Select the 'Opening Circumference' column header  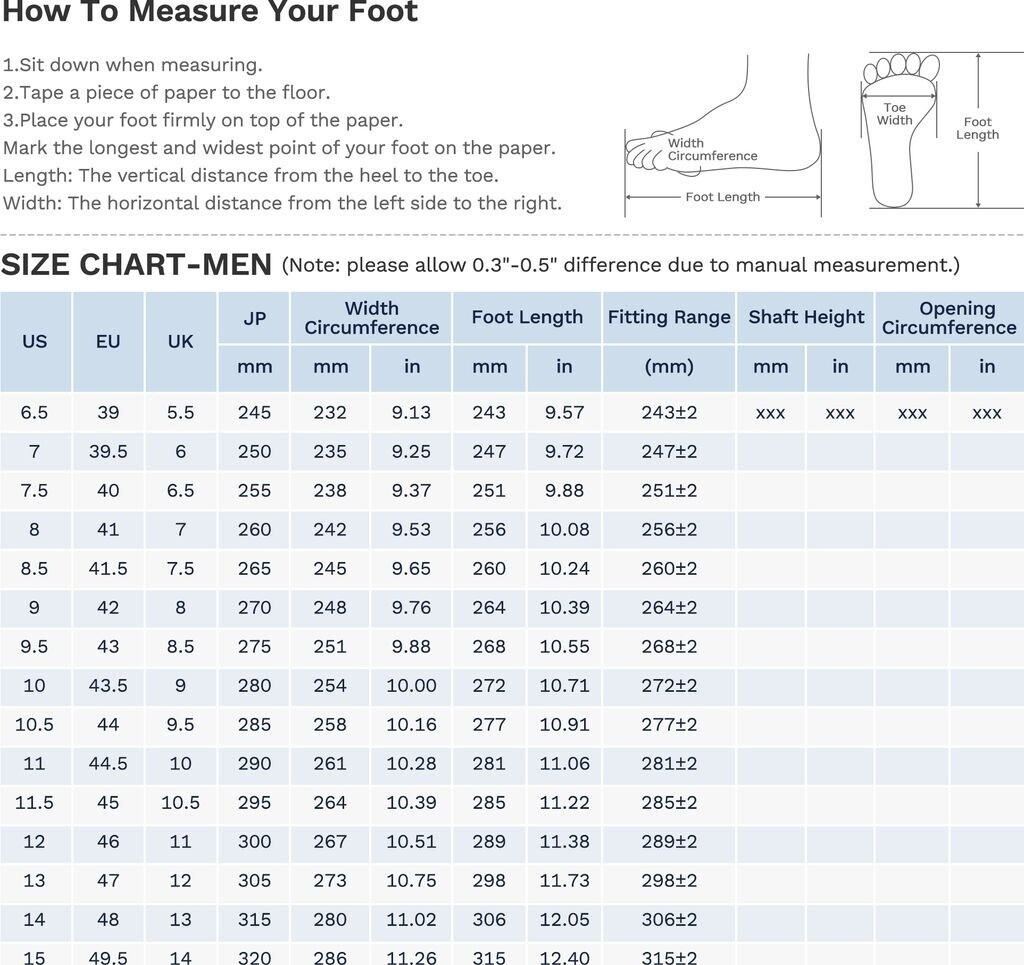pyautogui.click(x=949, y=318)
